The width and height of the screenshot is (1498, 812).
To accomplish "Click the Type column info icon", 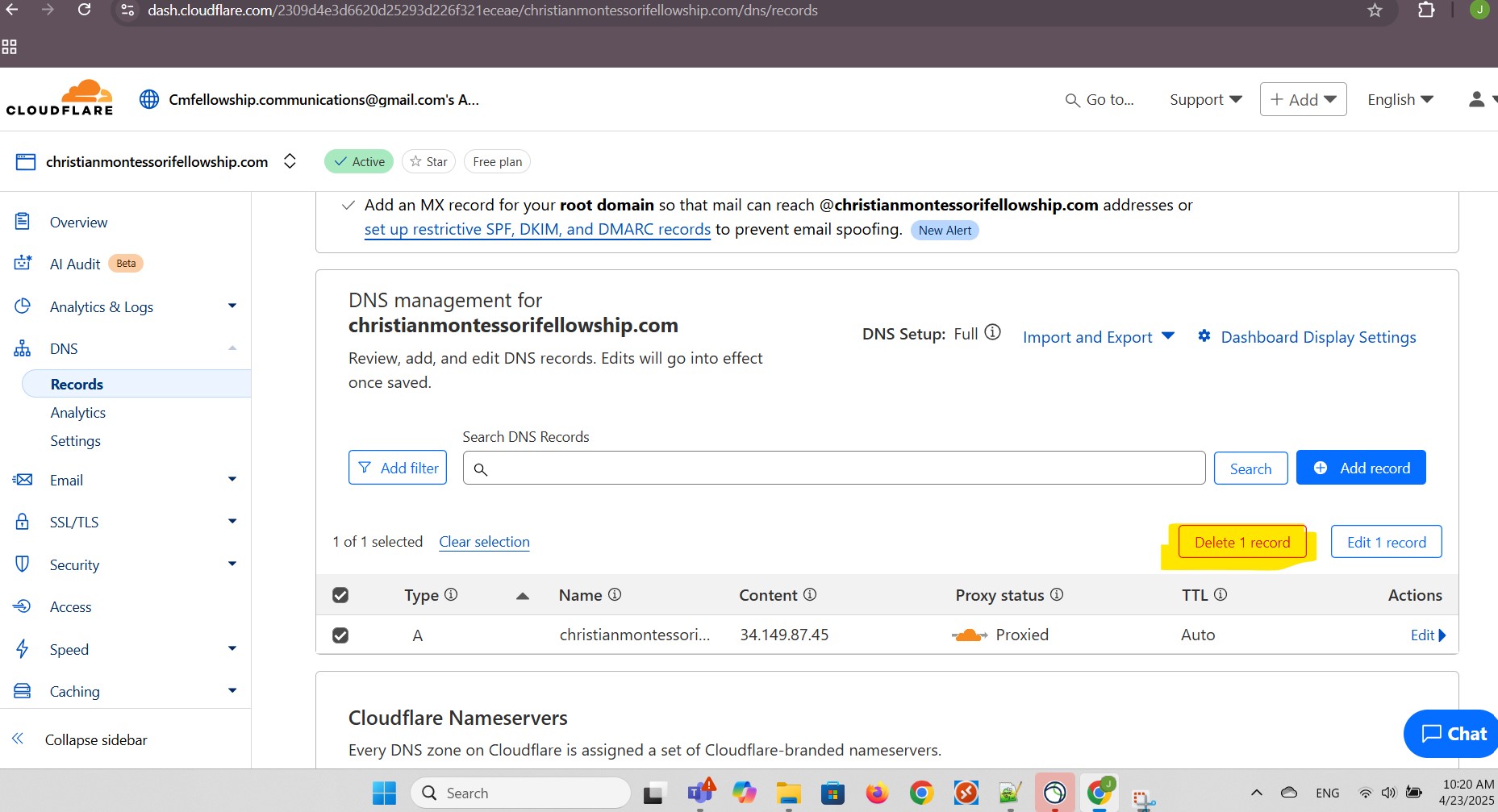I will (x=451, y=594).
